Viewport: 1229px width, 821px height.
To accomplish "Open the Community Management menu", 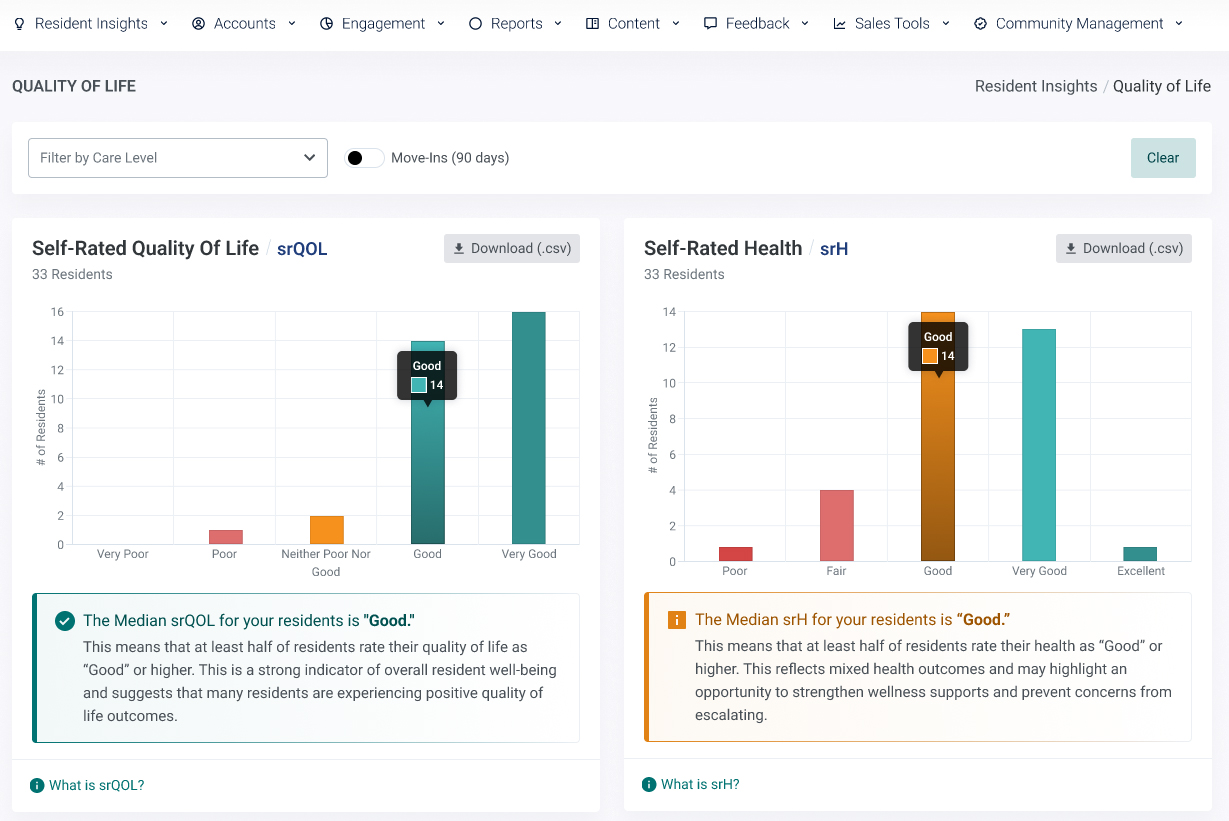I will [x=1078, y=24].
